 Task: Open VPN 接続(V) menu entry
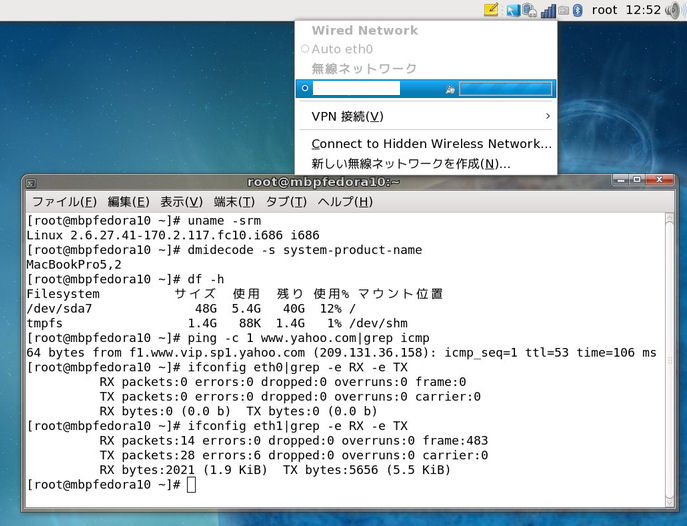pyautogui.click(x=425, y=116)
